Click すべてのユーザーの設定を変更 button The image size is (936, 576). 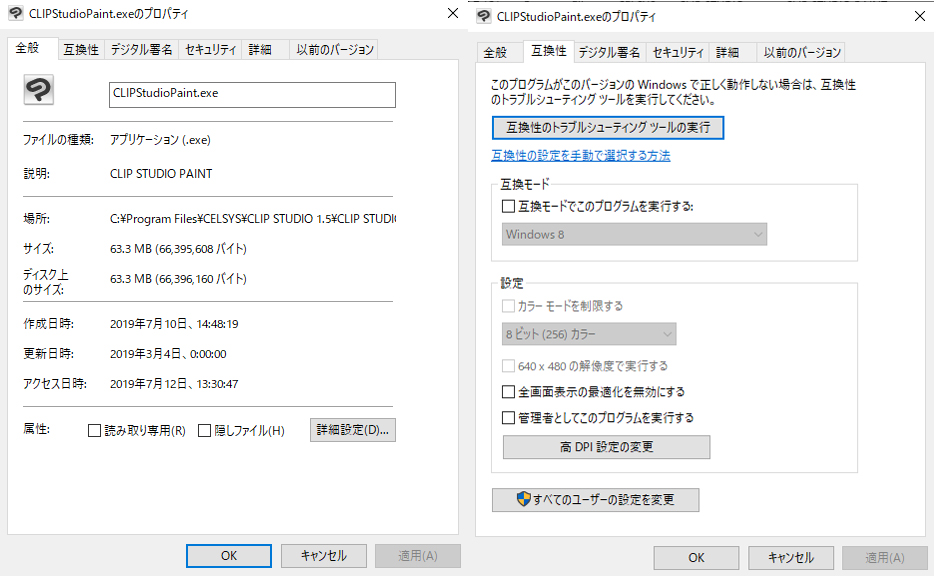[x=595, y=500]
